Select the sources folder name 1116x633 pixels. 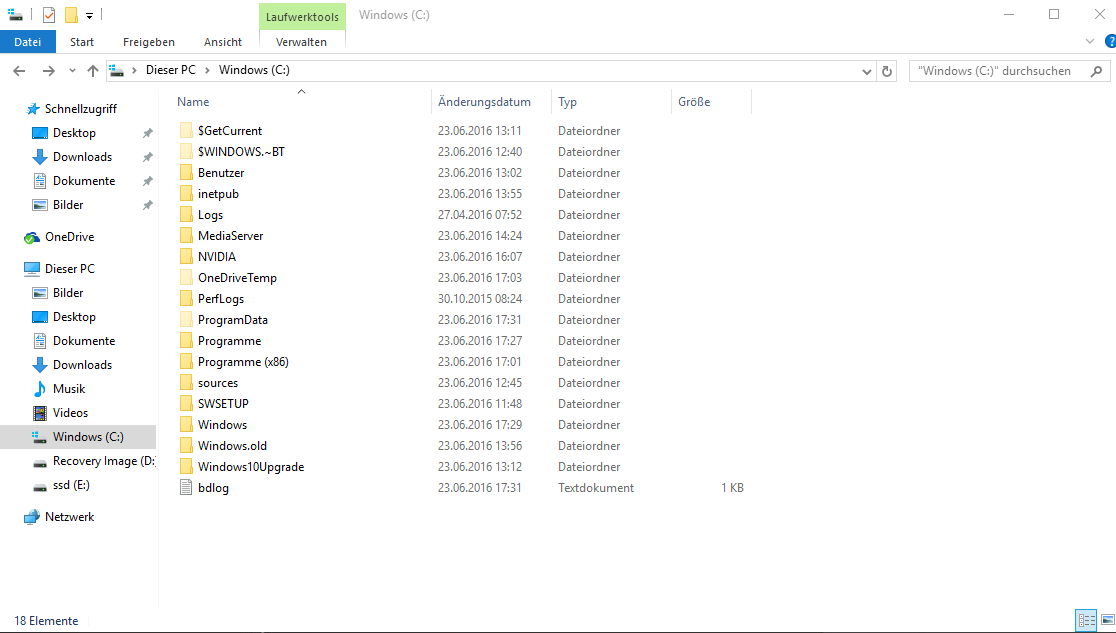coord(218,383)
